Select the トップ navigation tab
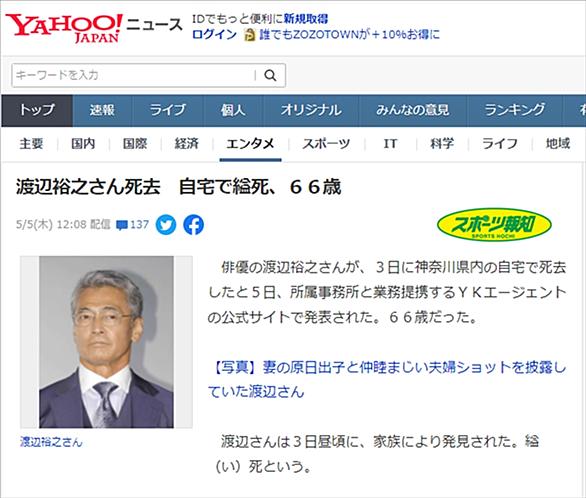 point(37,111)
